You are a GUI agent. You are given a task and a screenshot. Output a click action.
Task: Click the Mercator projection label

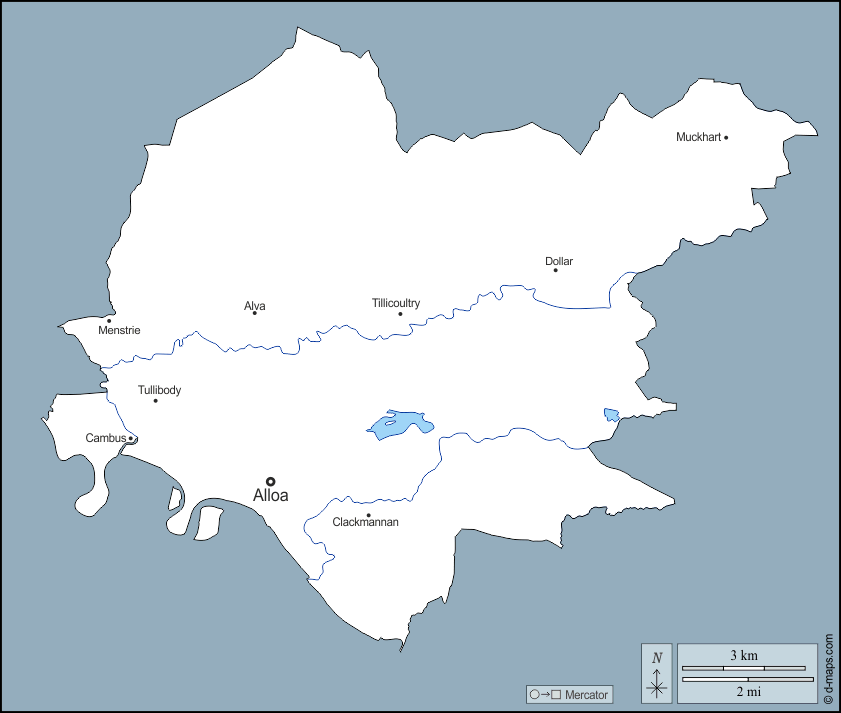[586, 695]
